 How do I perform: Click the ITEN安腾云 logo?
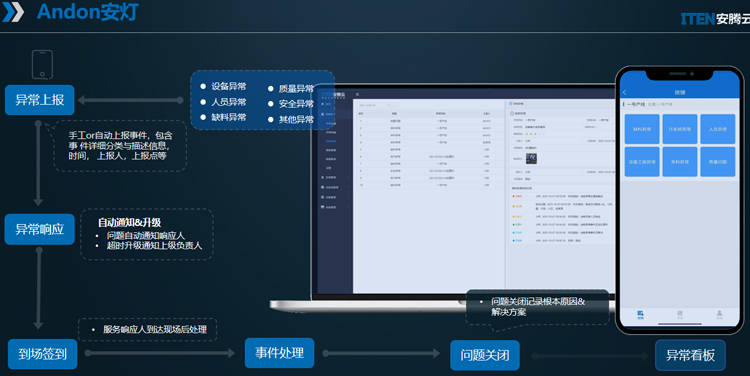(x=715, y=19)
